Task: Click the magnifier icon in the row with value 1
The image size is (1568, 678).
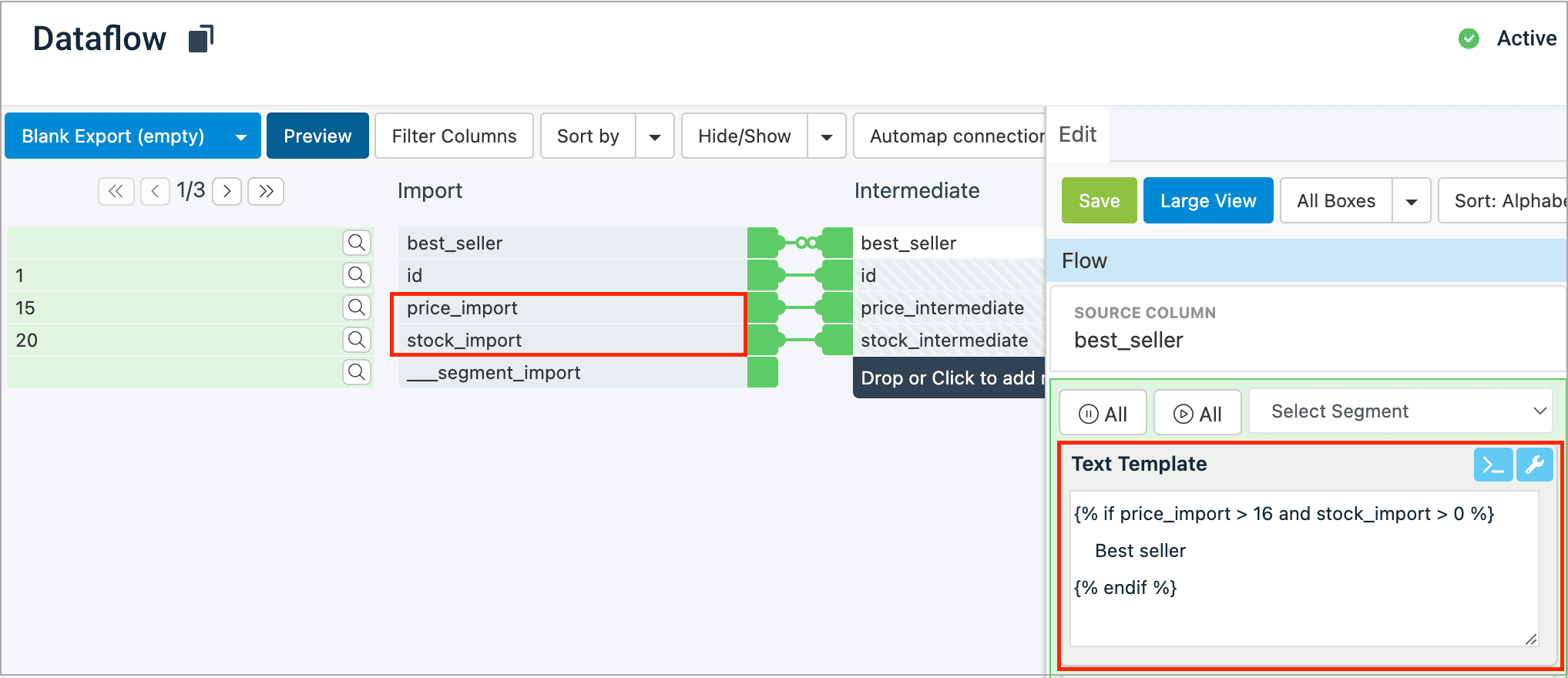Action: click(x=356, y=275)
